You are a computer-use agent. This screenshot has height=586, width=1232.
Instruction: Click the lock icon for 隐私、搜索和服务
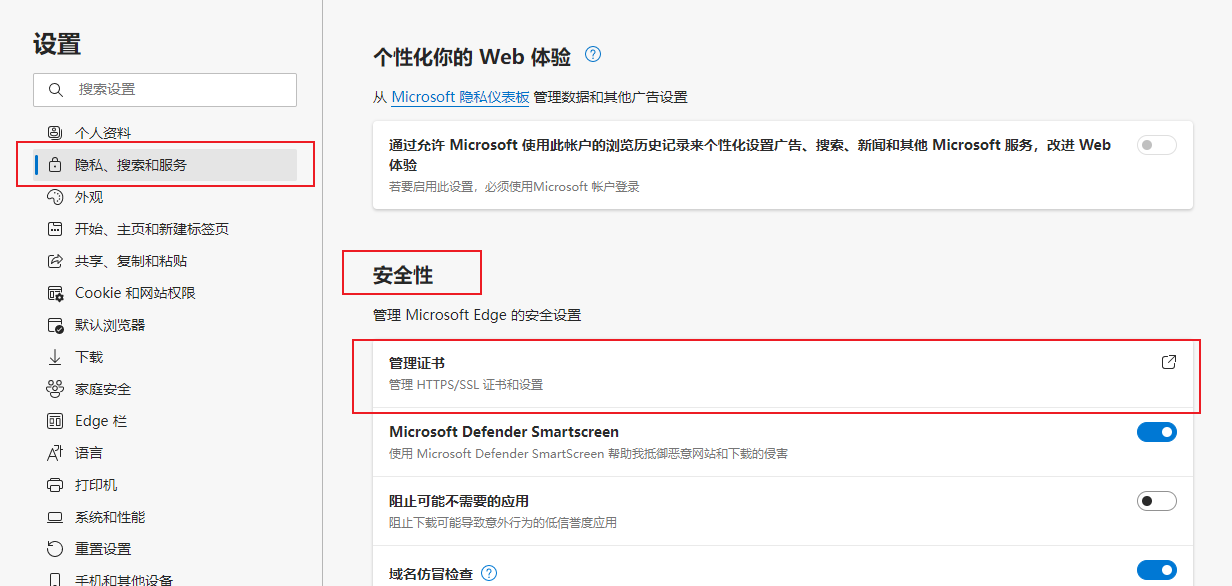[x=55, y=165]
